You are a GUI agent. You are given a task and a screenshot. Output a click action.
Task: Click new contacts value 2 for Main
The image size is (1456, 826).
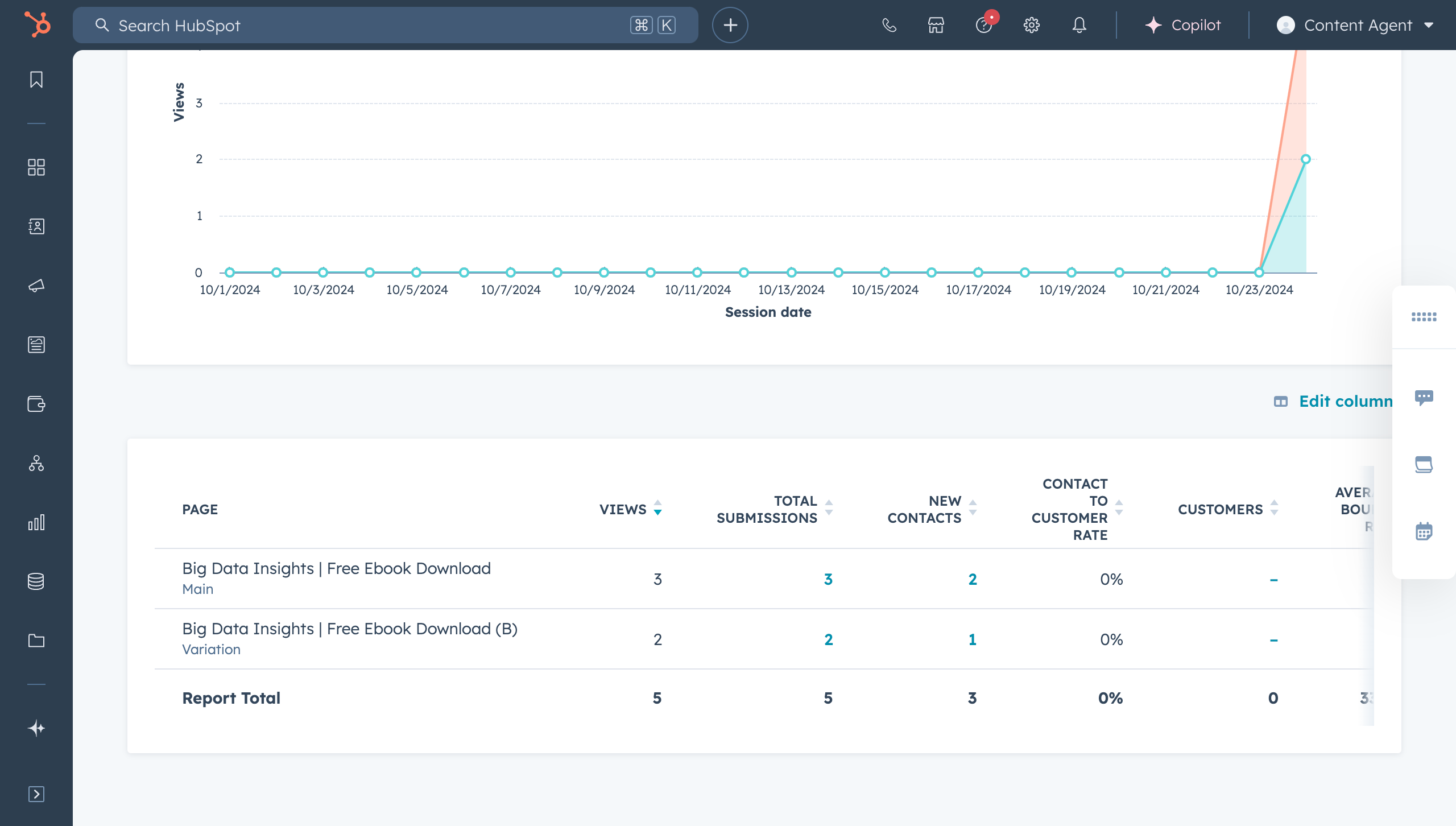click(973, 579)
